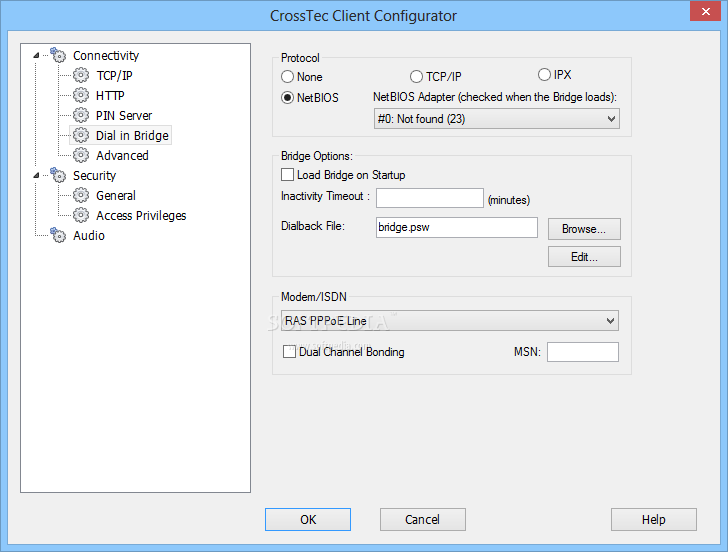Click the Cancel button

tap(422, 519)
